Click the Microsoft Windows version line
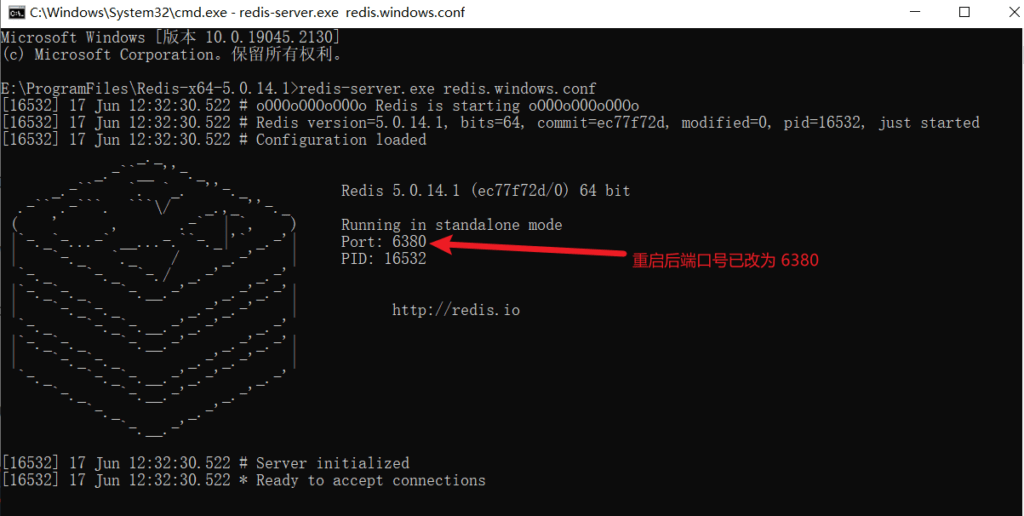Image resolution: width=1024 pixels, height=516 pixels. (x=171, y=37)
